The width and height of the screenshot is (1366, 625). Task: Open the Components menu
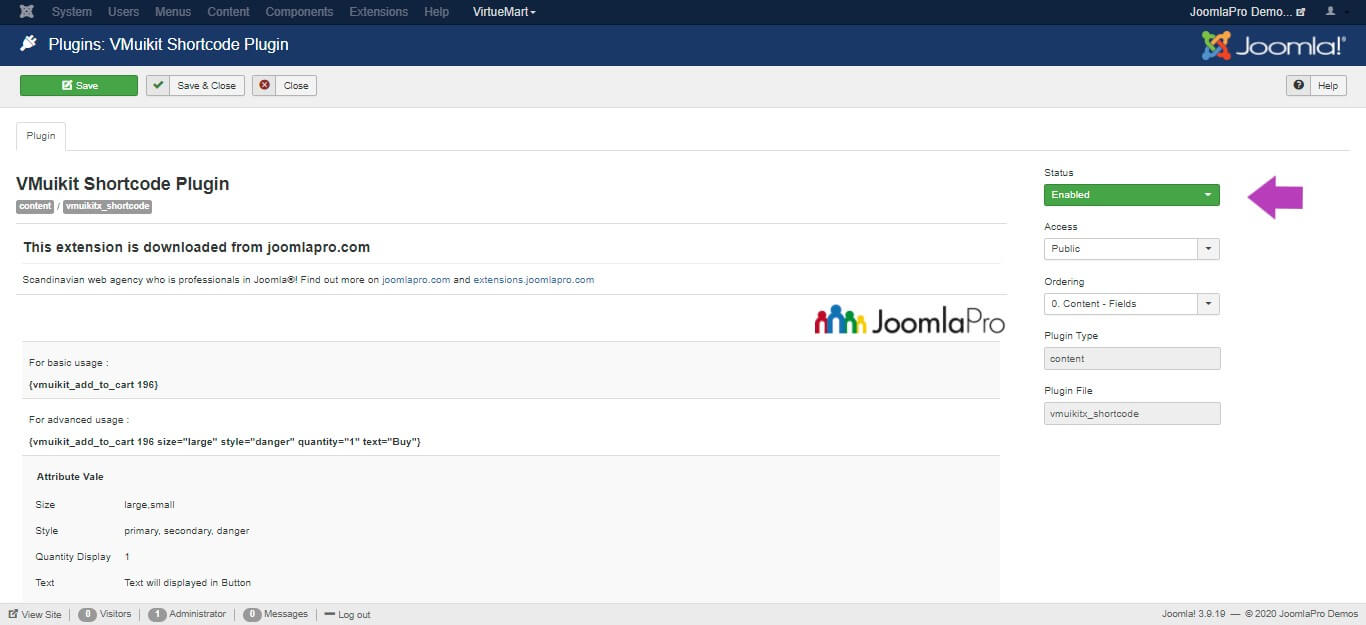click(299, 12)
